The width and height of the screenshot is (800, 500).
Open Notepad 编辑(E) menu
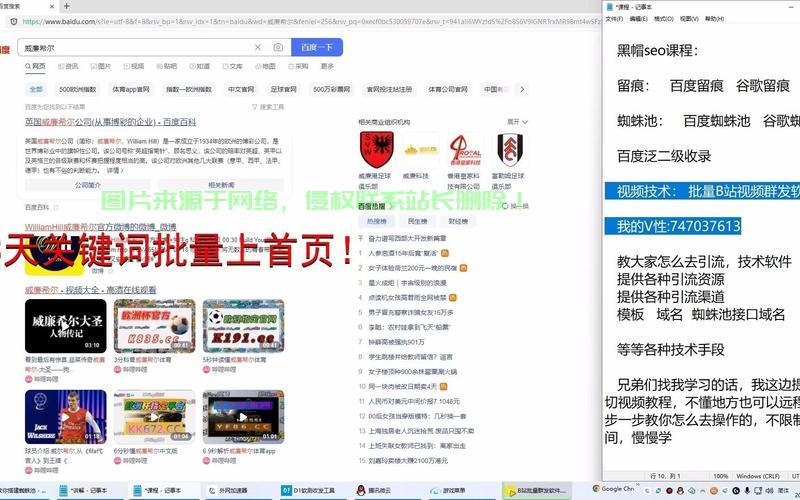point(638,18)
